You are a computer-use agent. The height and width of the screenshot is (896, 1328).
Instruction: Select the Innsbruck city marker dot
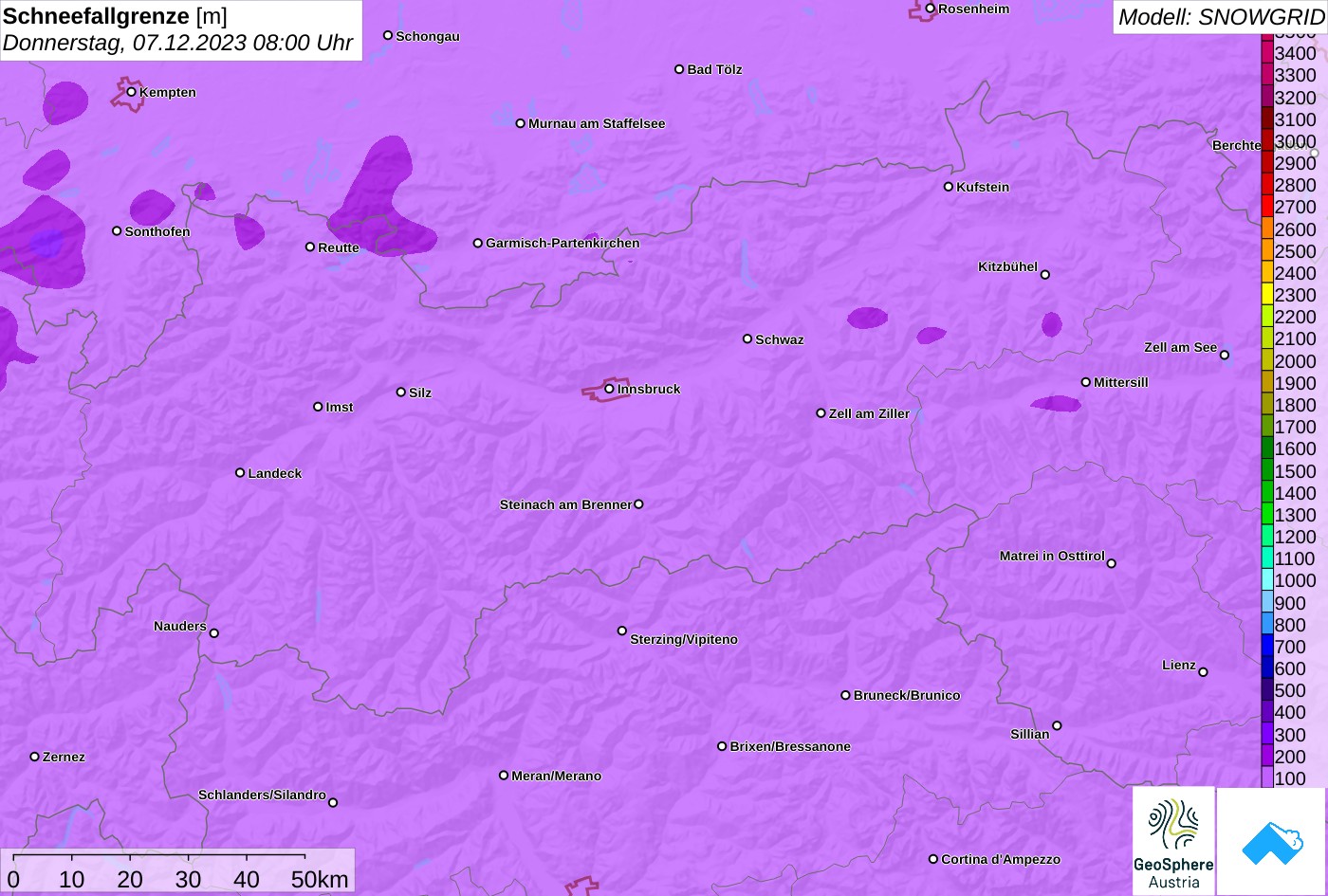tap(609, 389)
